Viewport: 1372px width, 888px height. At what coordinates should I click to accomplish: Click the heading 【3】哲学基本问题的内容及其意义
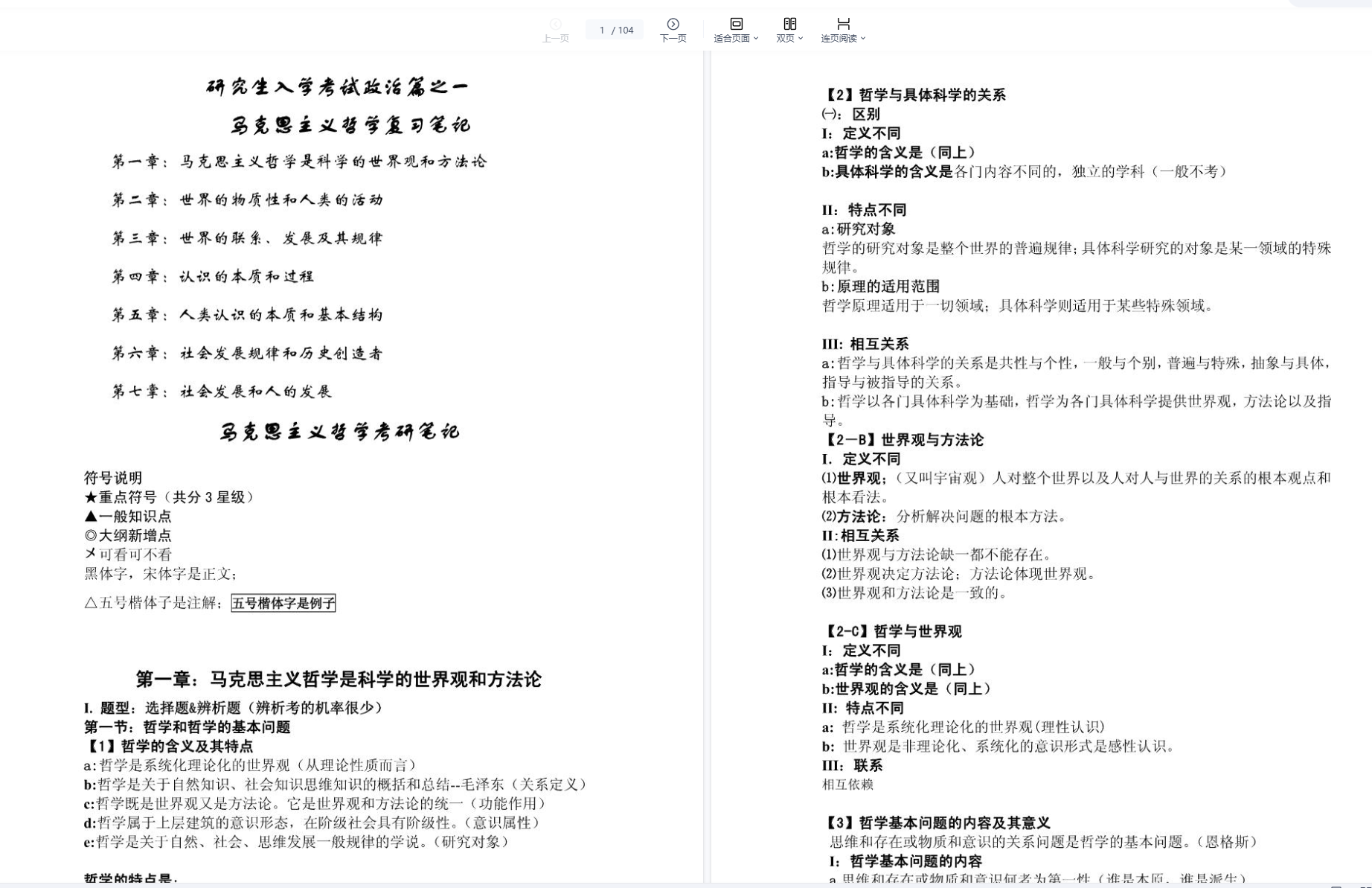(x=937, y=822)
